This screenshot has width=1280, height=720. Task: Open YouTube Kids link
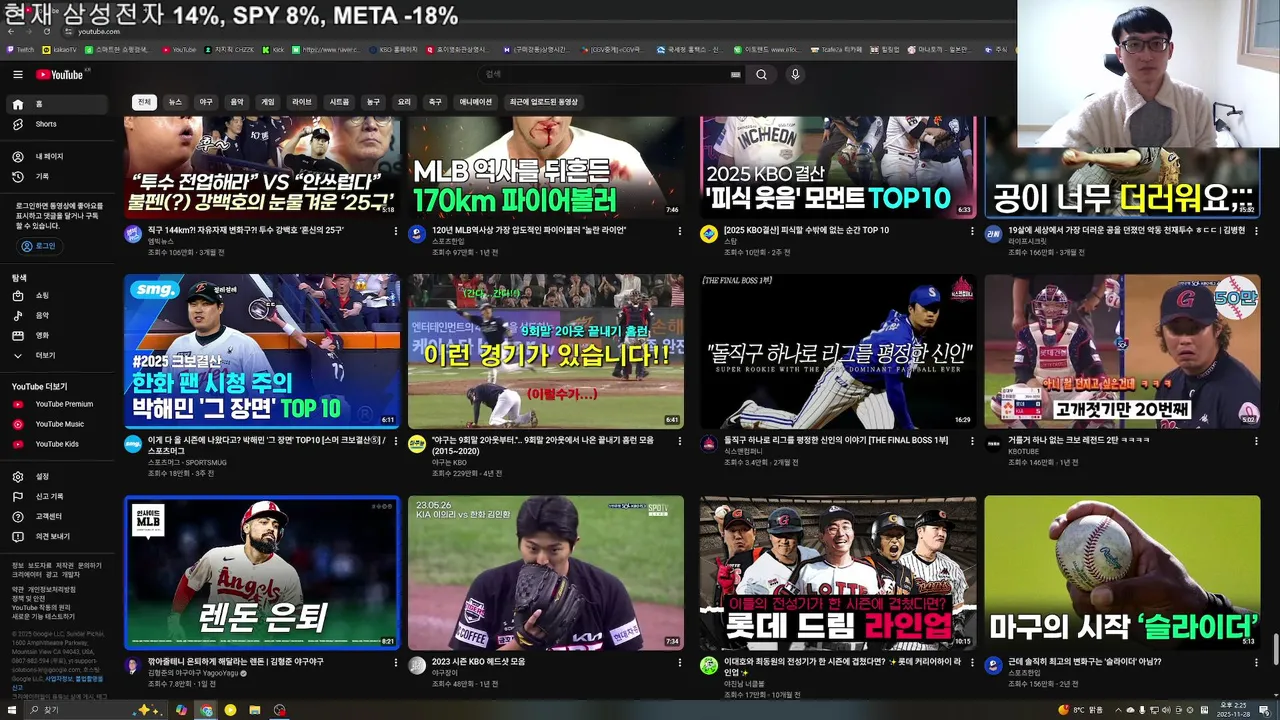click(55, 444)
